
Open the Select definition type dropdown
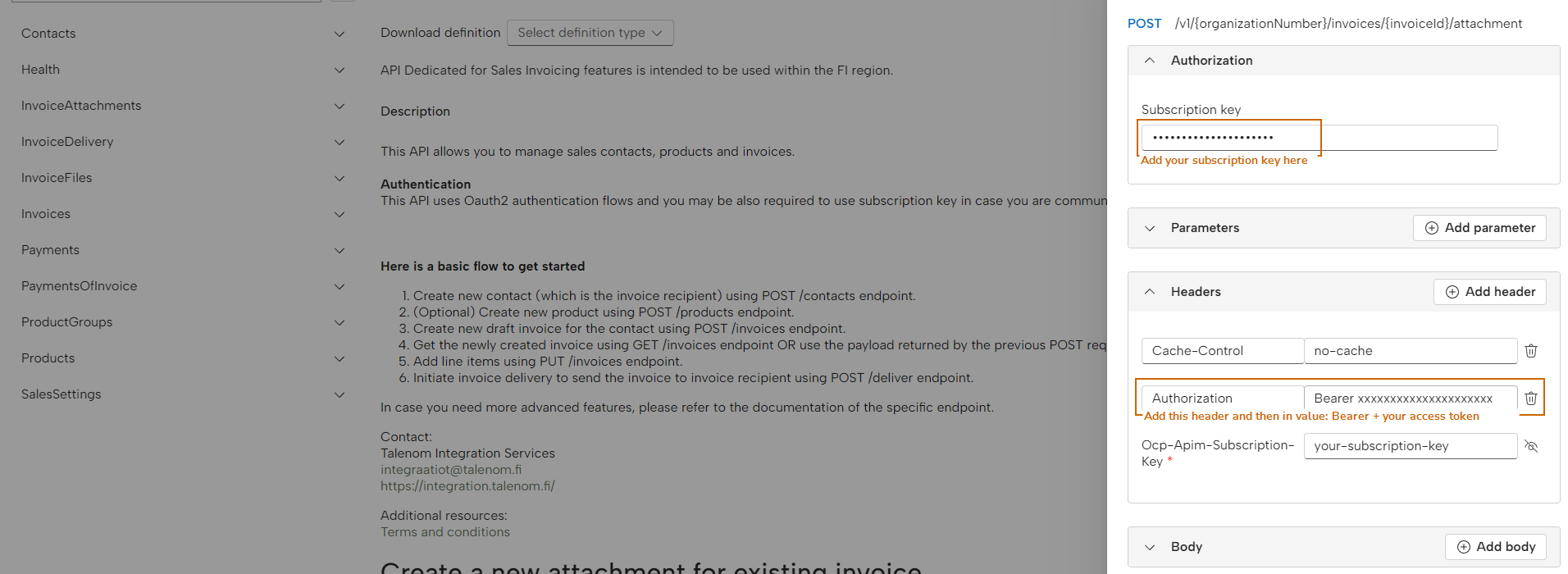[590, 33]
